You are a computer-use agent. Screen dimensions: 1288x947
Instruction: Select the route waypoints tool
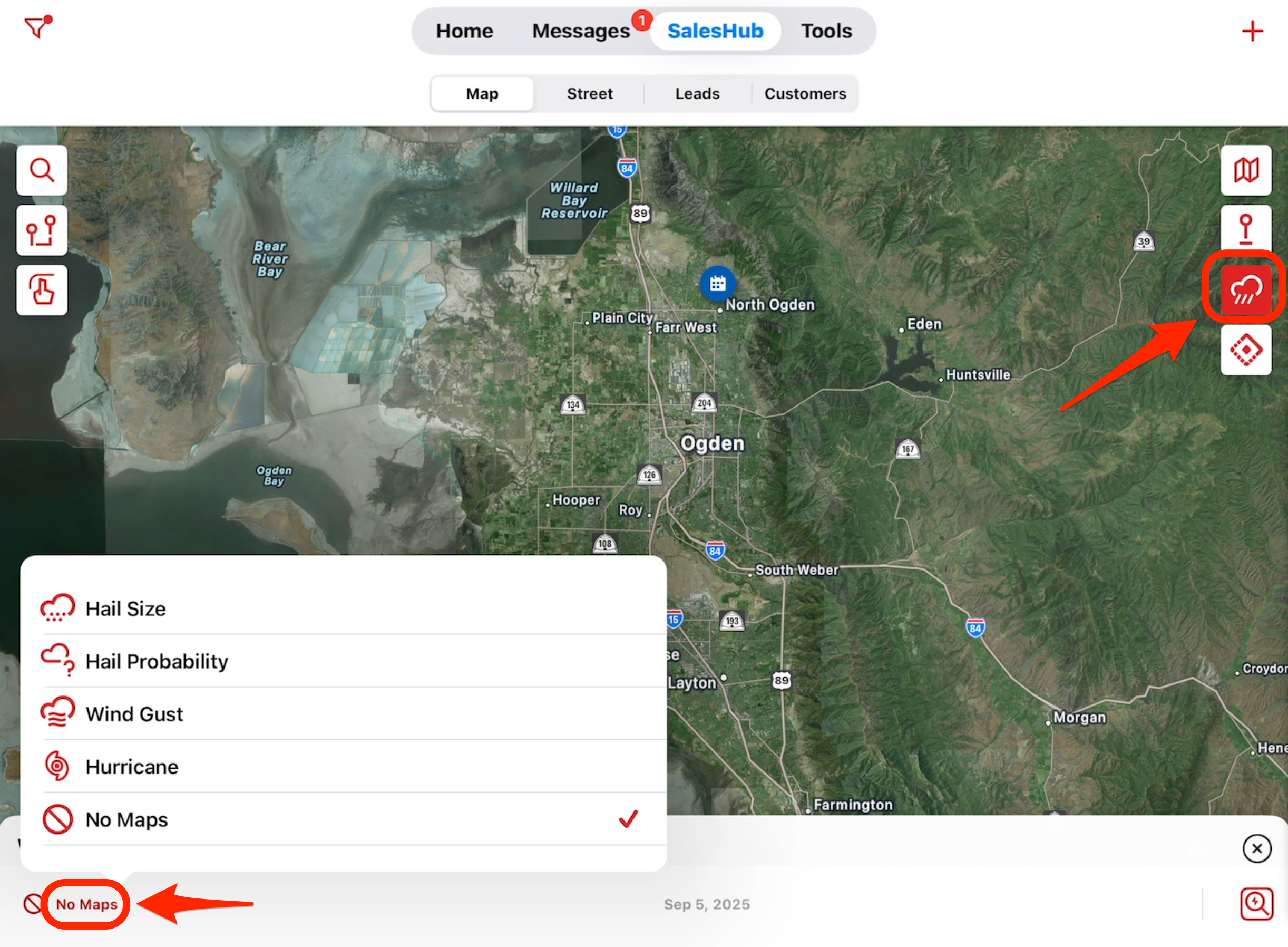[x=42, y=230]
